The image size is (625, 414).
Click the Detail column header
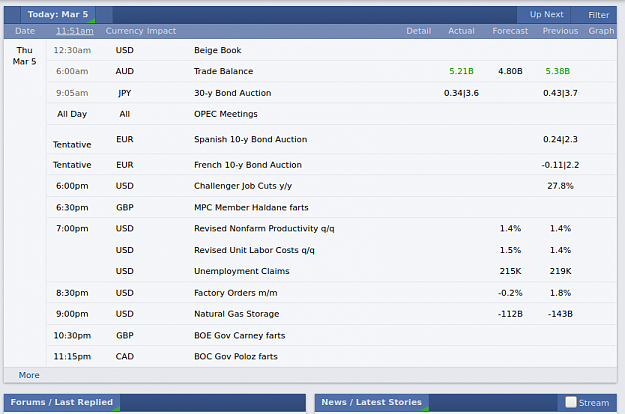click(419, 31)
